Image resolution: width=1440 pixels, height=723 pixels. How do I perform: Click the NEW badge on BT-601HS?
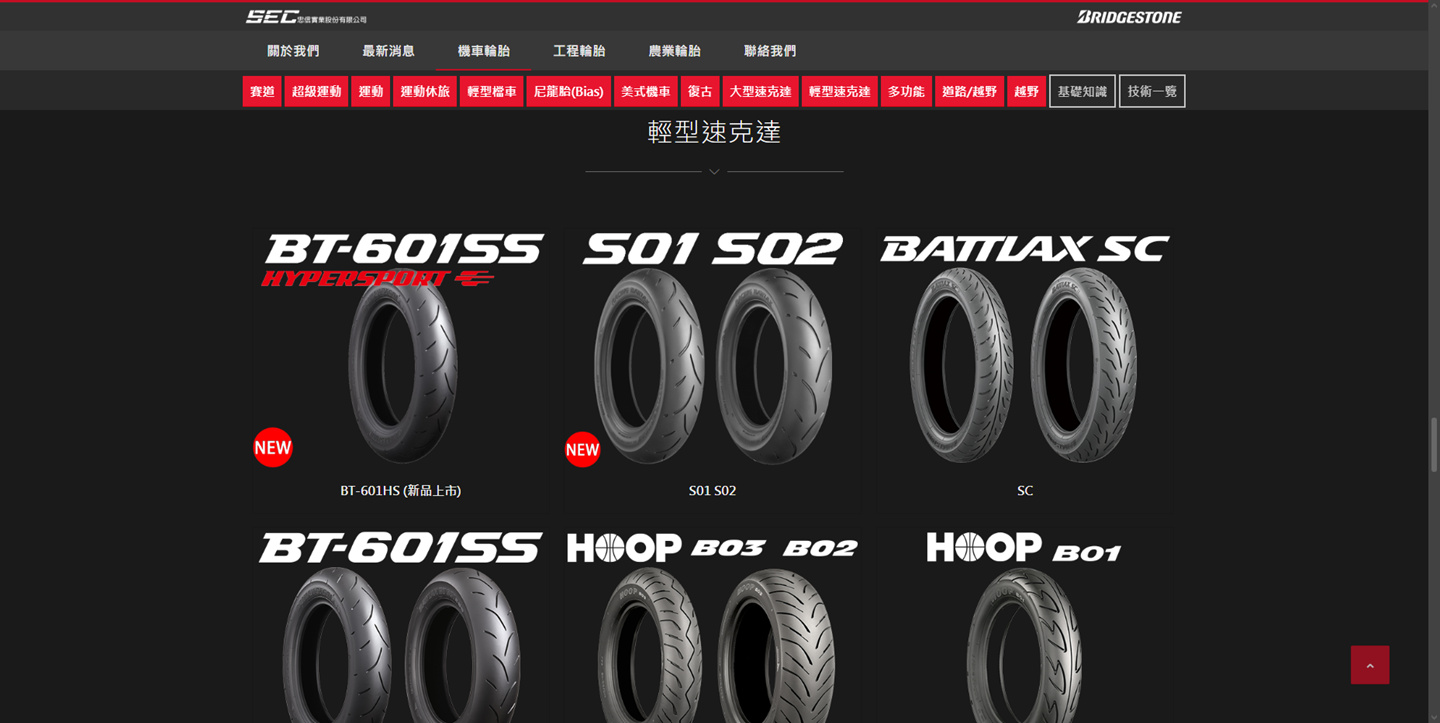(273, 447)
